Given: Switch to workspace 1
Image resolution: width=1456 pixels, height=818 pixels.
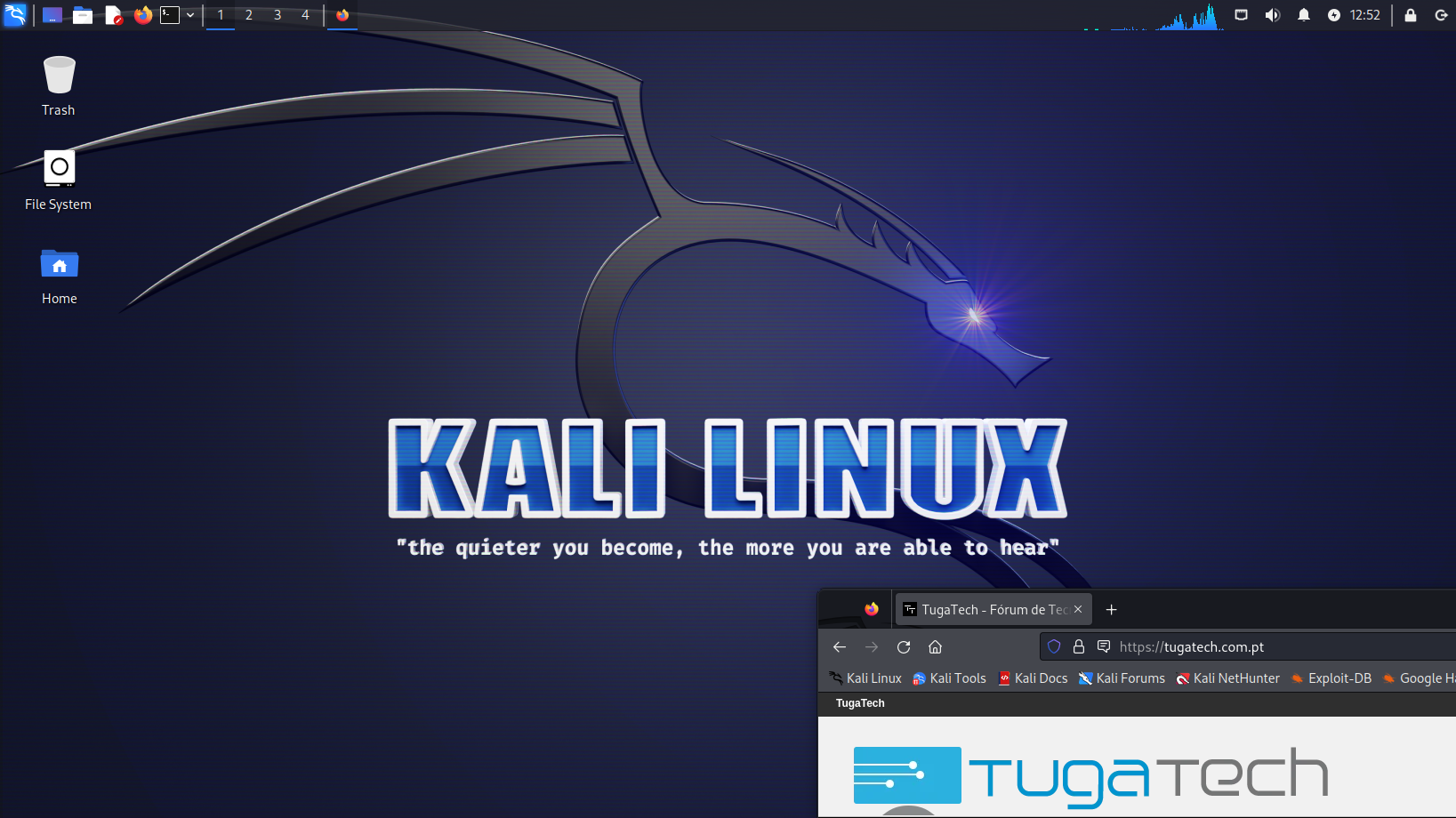Looking at the screenshot, I should pos(221,15).
